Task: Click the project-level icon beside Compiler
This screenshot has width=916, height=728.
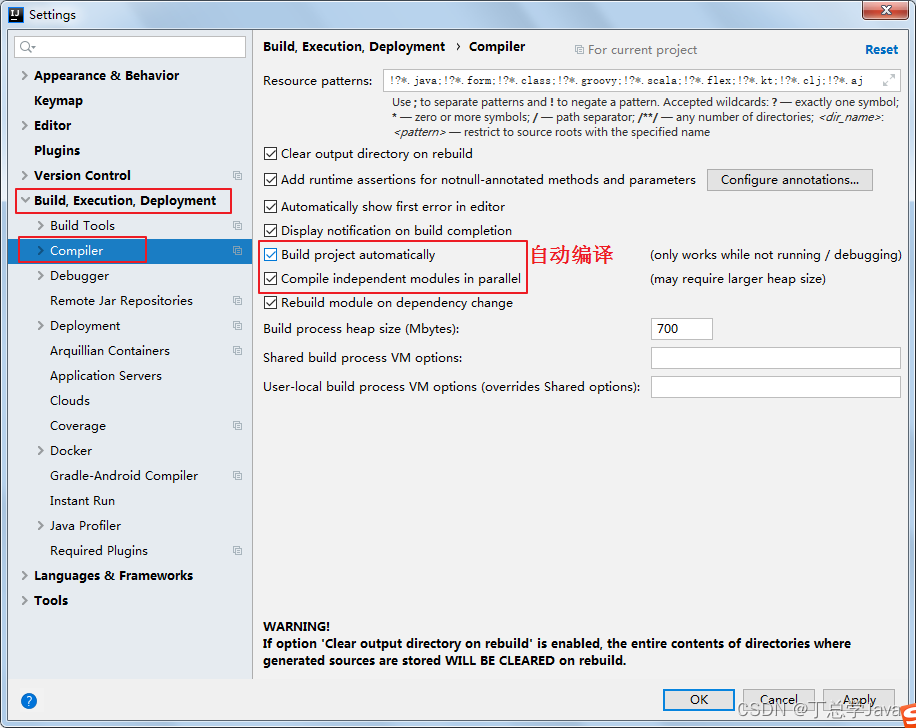Action: pyautogui.click(x=237, y=251)
